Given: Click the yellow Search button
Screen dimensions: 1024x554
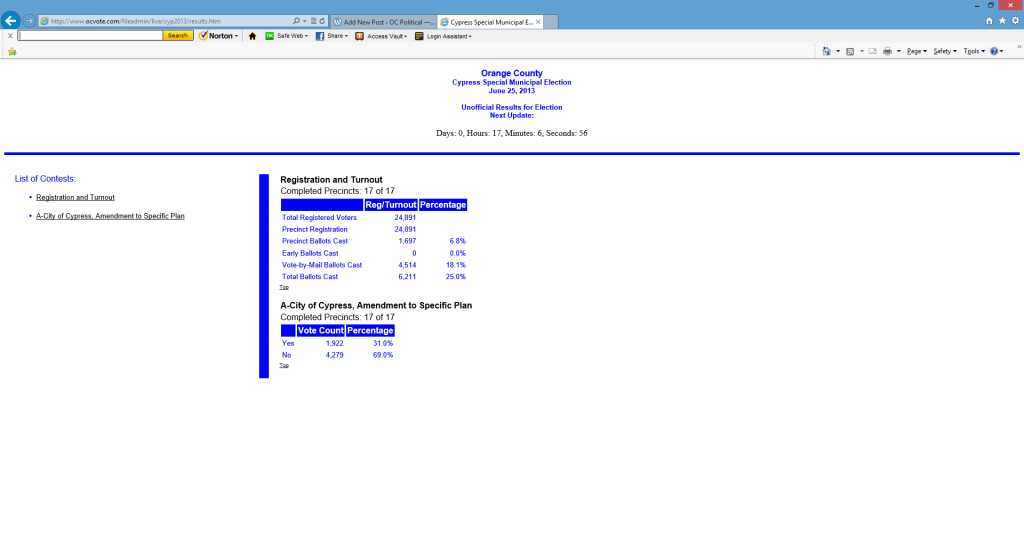Looking at the screenshot, I should pyautogui.click(x=178, y=36).
